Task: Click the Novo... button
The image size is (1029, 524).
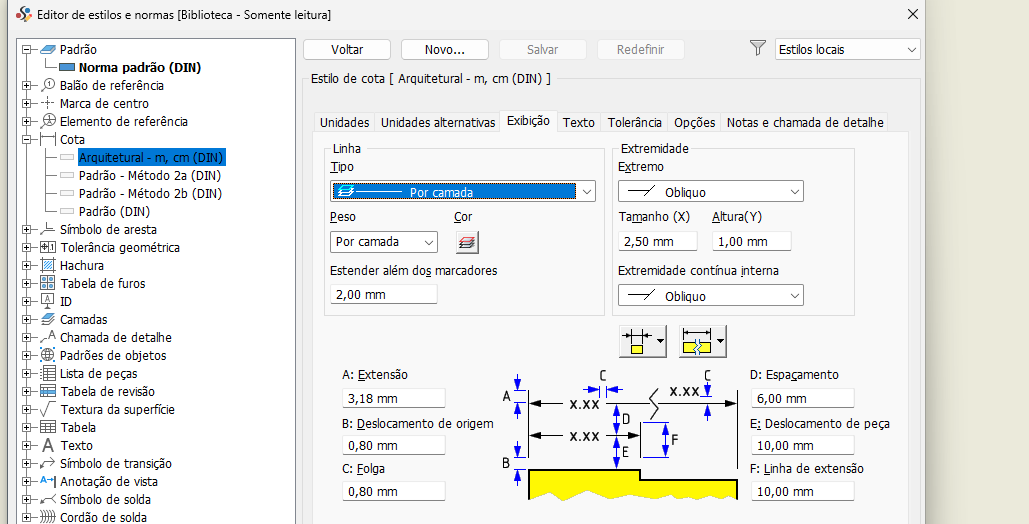Action: [x=445, y=49]
